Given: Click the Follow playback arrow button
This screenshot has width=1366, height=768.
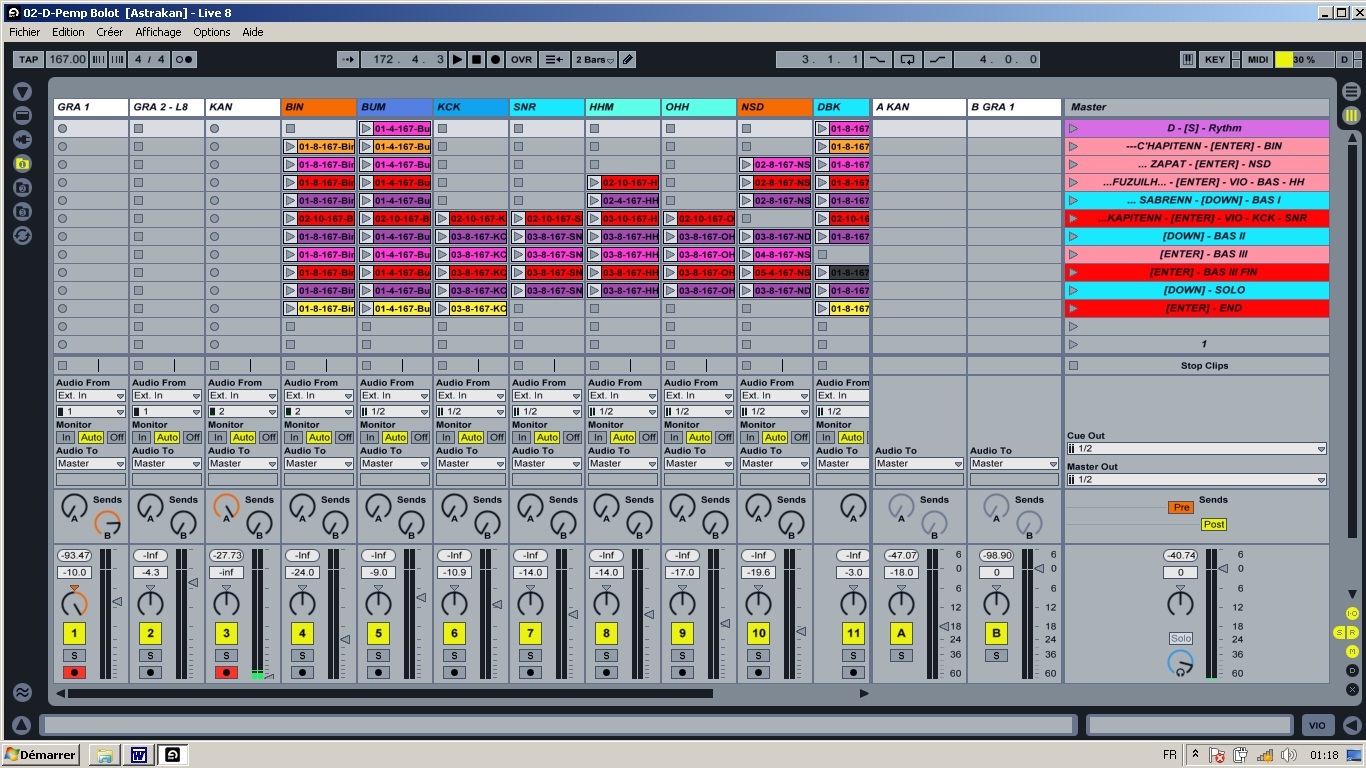Looking at the screenshot, I should pos(347,60).
